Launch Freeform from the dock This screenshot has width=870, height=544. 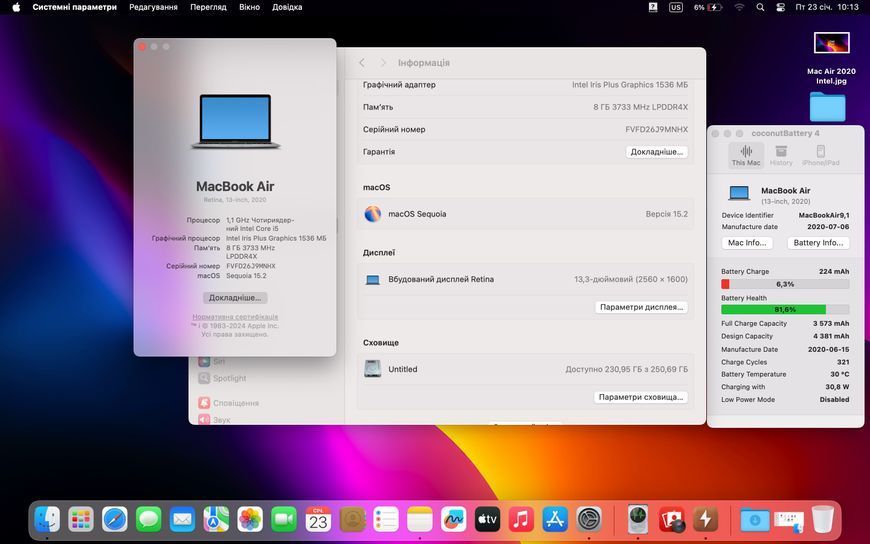[x=454, y=520]
